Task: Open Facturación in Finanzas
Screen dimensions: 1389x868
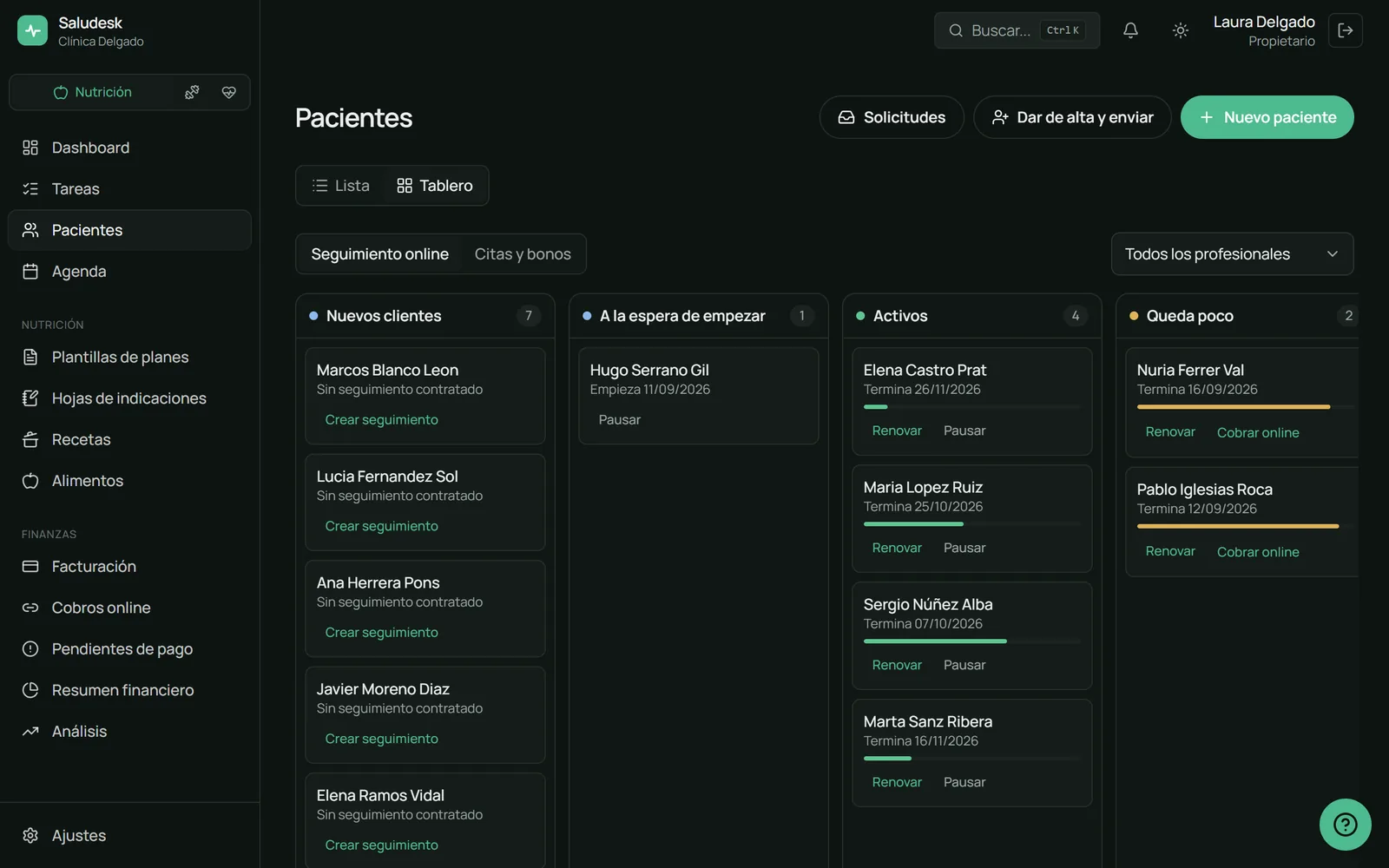Action: click(x=129, y=567)
